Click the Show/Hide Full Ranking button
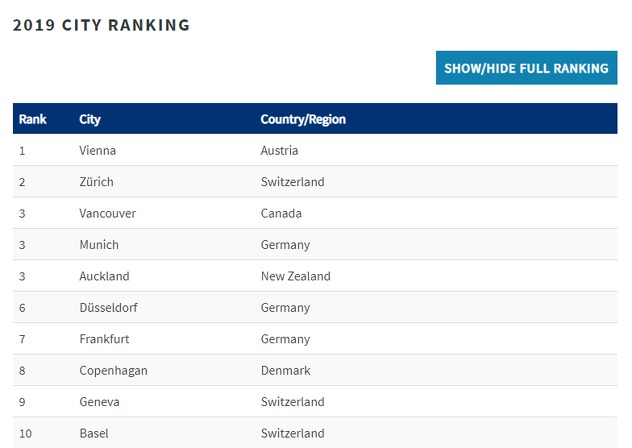The image size is (632, 448). pyautogui.click(x=526, y=68)
